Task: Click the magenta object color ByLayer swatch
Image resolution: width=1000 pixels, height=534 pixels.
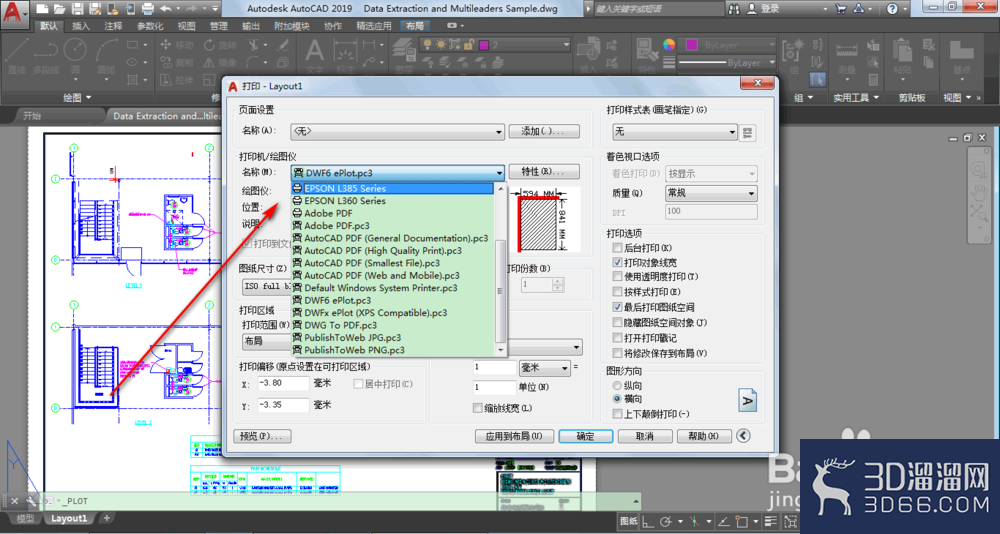Action: click(x=691, y=45)
